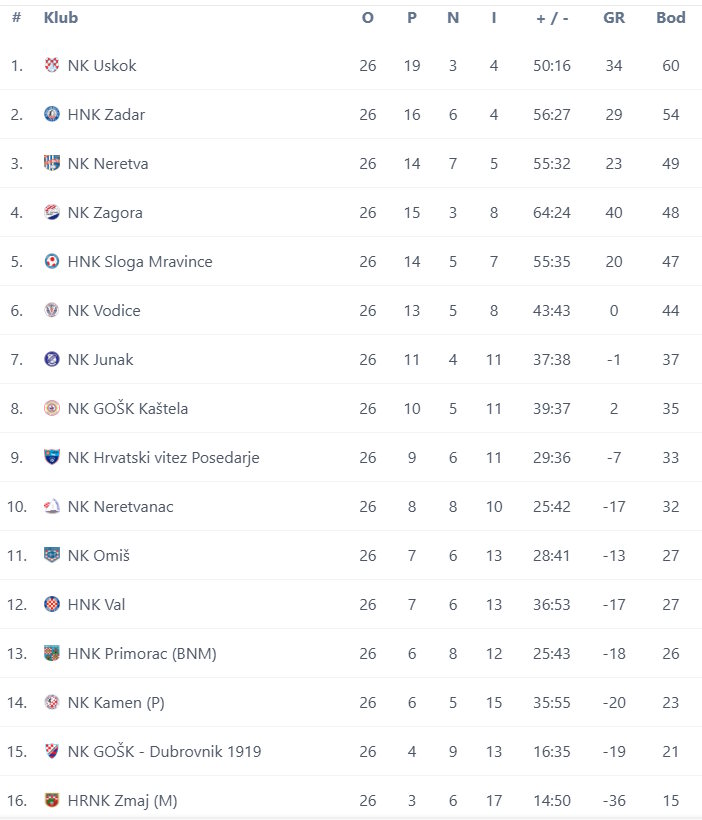
Task: Click the + / - goals column header
Action: point(552,19)
